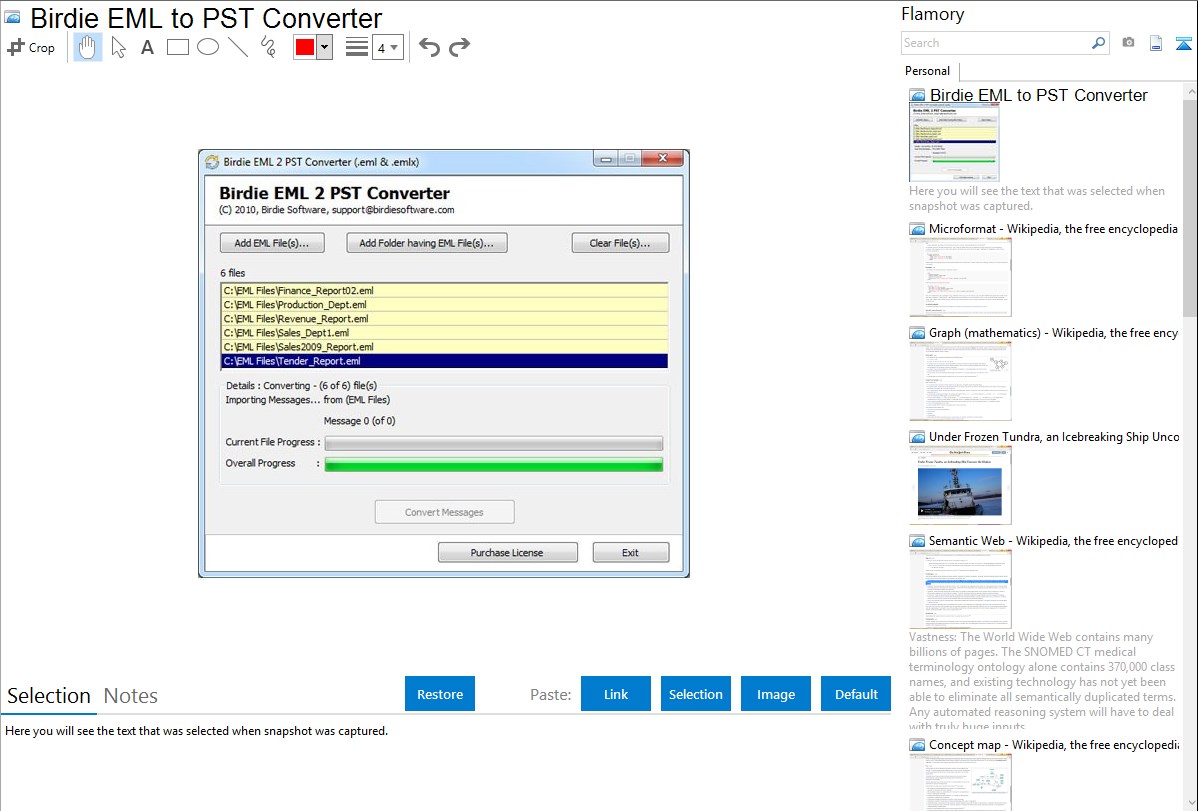Click the icon beside Semantic Web title
The width and height of the screenshot is (1198, 811).
pos(917,541)
